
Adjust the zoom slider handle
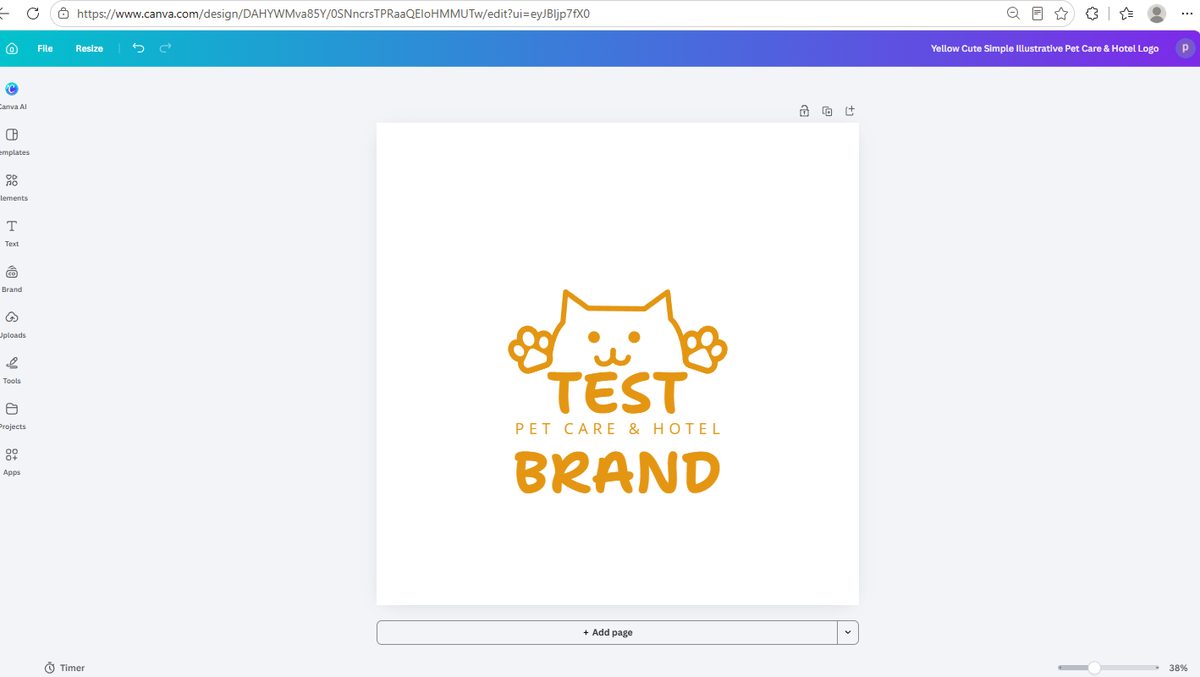[1094, 667]
